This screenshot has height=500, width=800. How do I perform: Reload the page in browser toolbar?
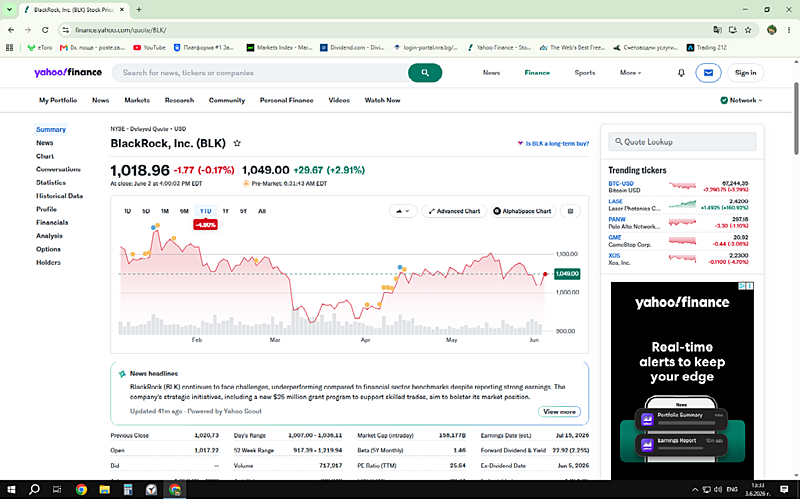tap(45, 30)
